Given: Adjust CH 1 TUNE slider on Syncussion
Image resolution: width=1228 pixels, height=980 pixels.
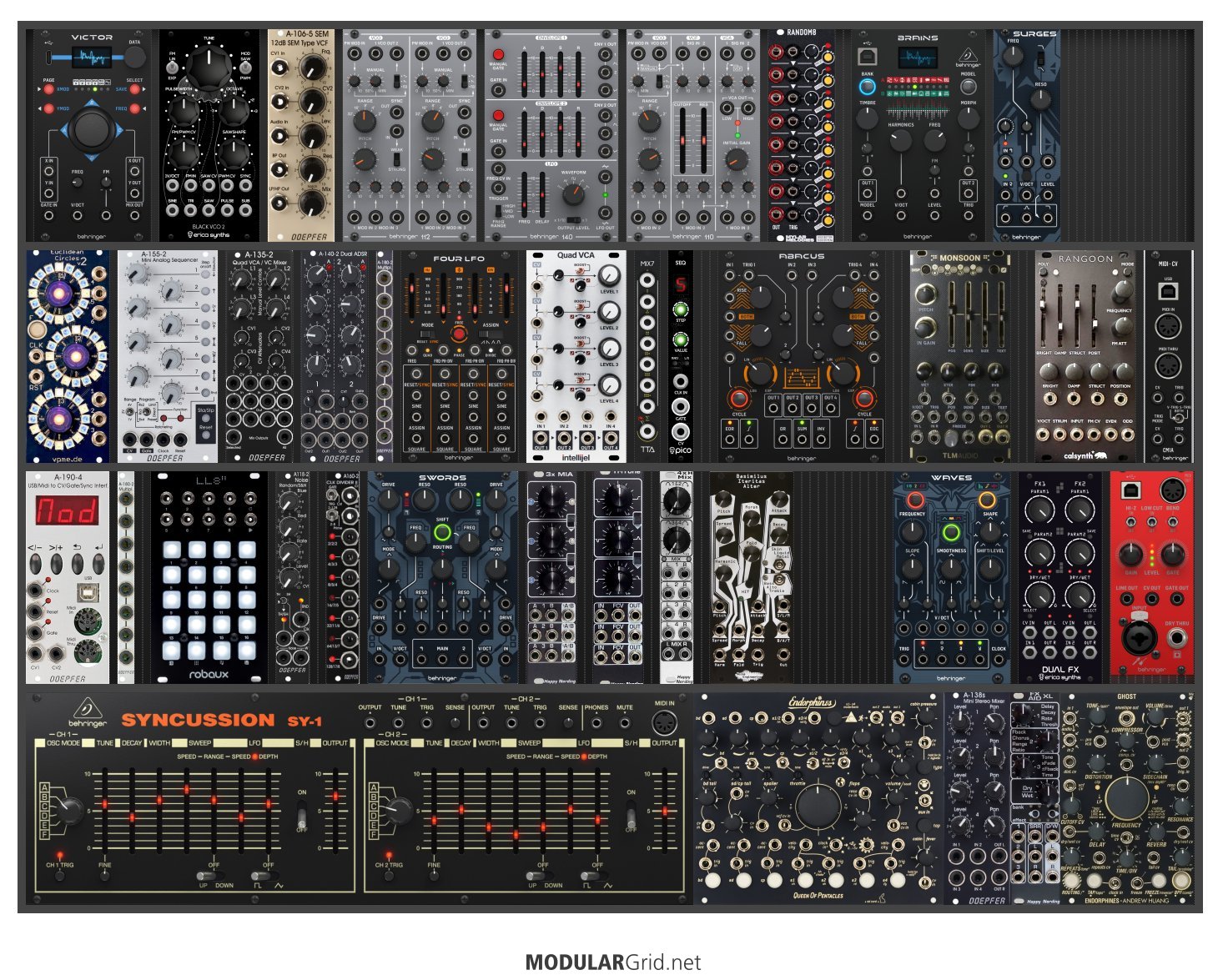Looking at the screenshot, I should click(105, 811).
